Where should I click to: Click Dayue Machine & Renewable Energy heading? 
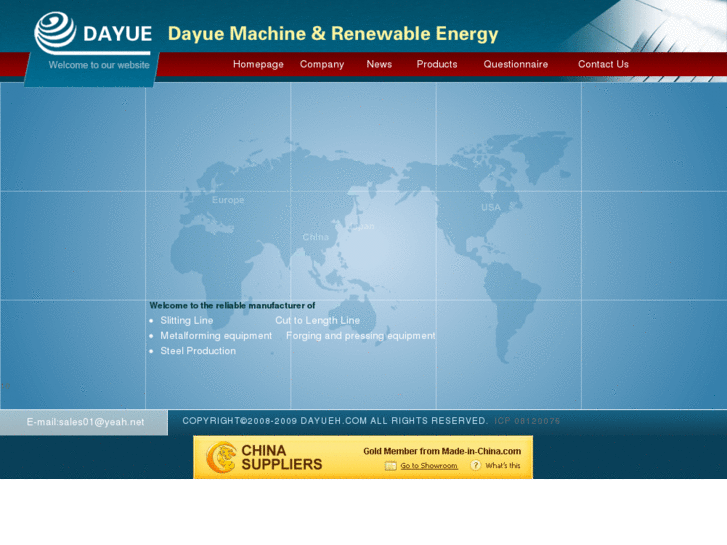333,34
